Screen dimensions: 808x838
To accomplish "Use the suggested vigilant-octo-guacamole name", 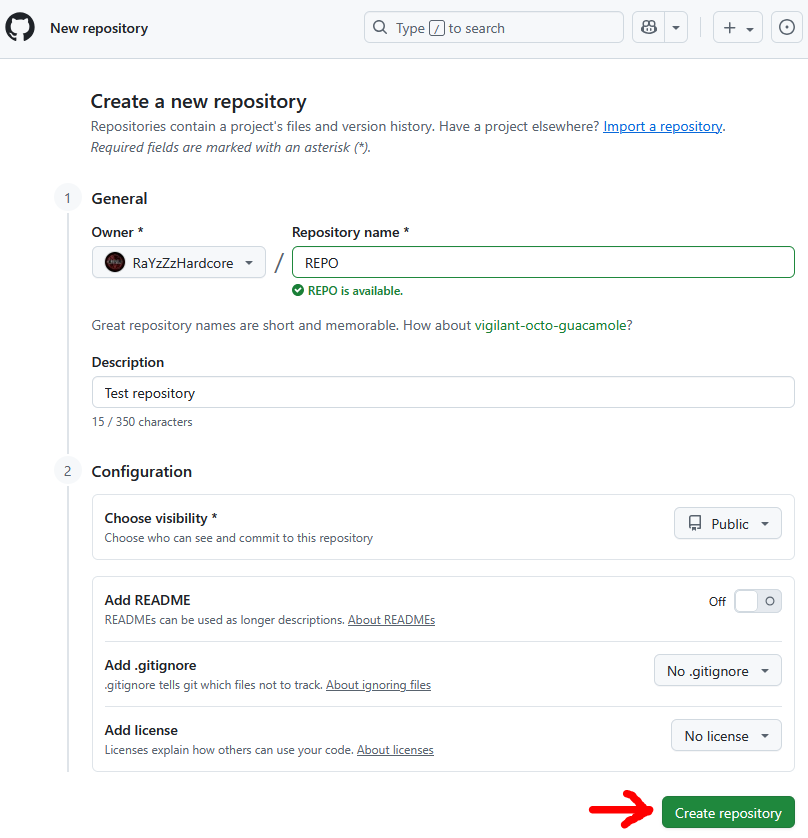I will click(550, 325).
